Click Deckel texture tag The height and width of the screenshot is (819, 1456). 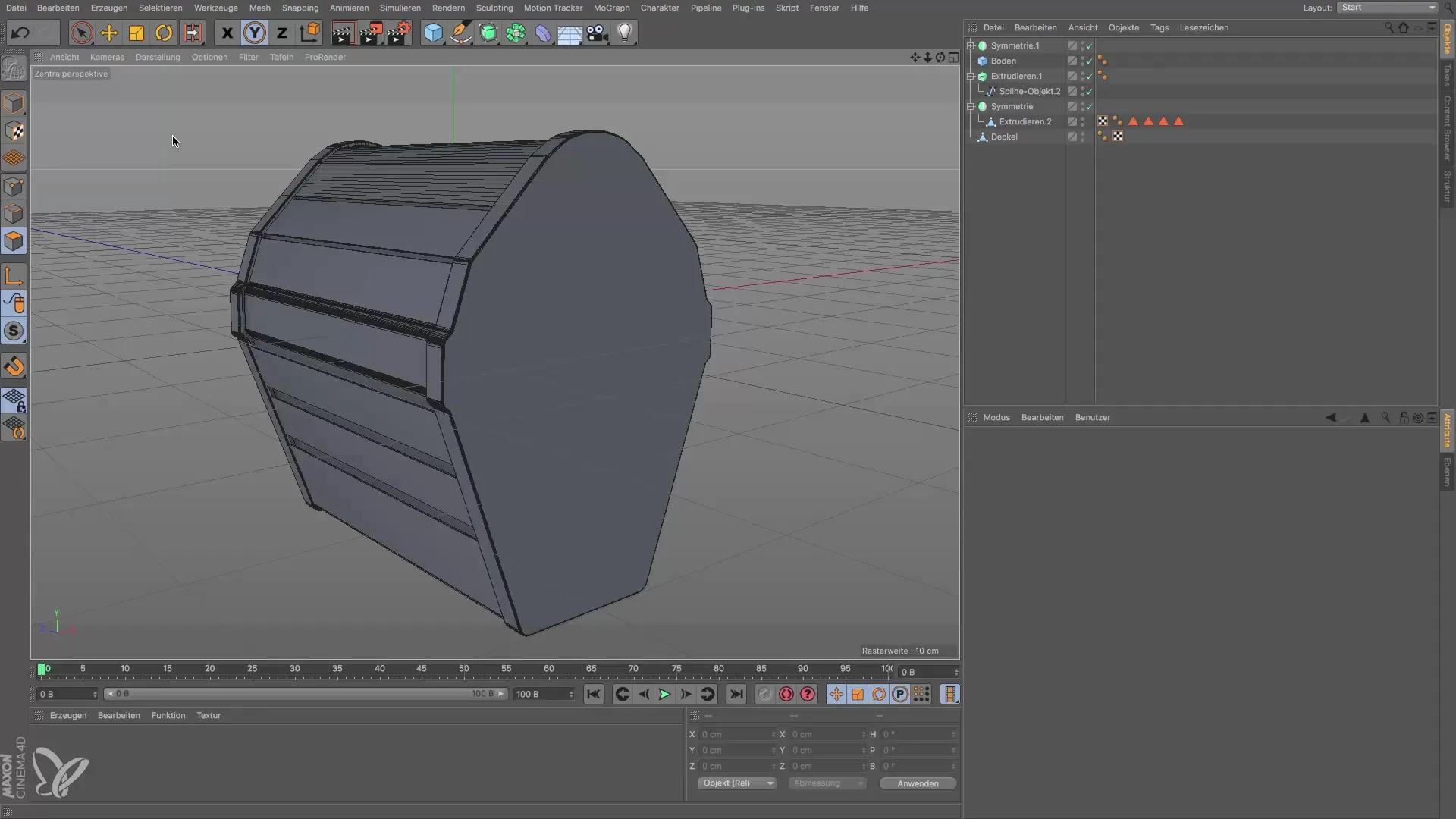[x=1118, y=136]
